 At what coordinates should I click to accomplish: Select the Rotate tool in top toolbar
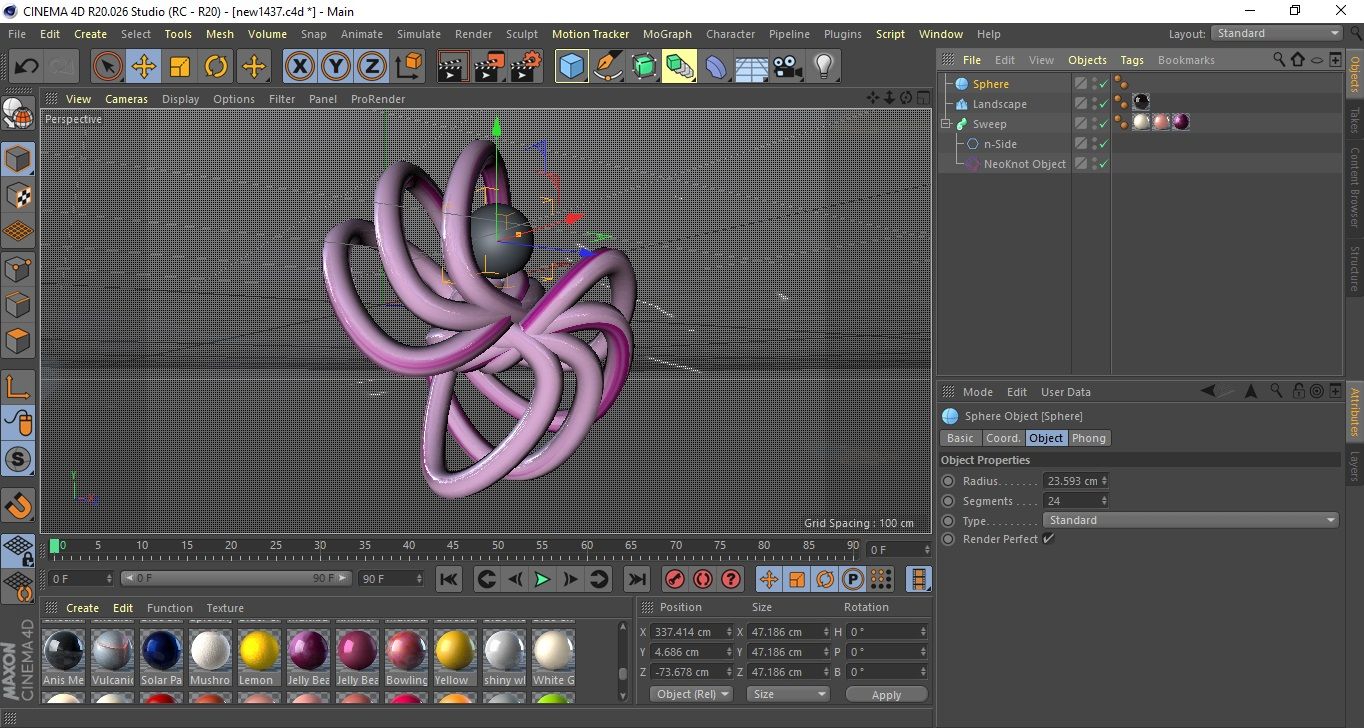(216, 67)
